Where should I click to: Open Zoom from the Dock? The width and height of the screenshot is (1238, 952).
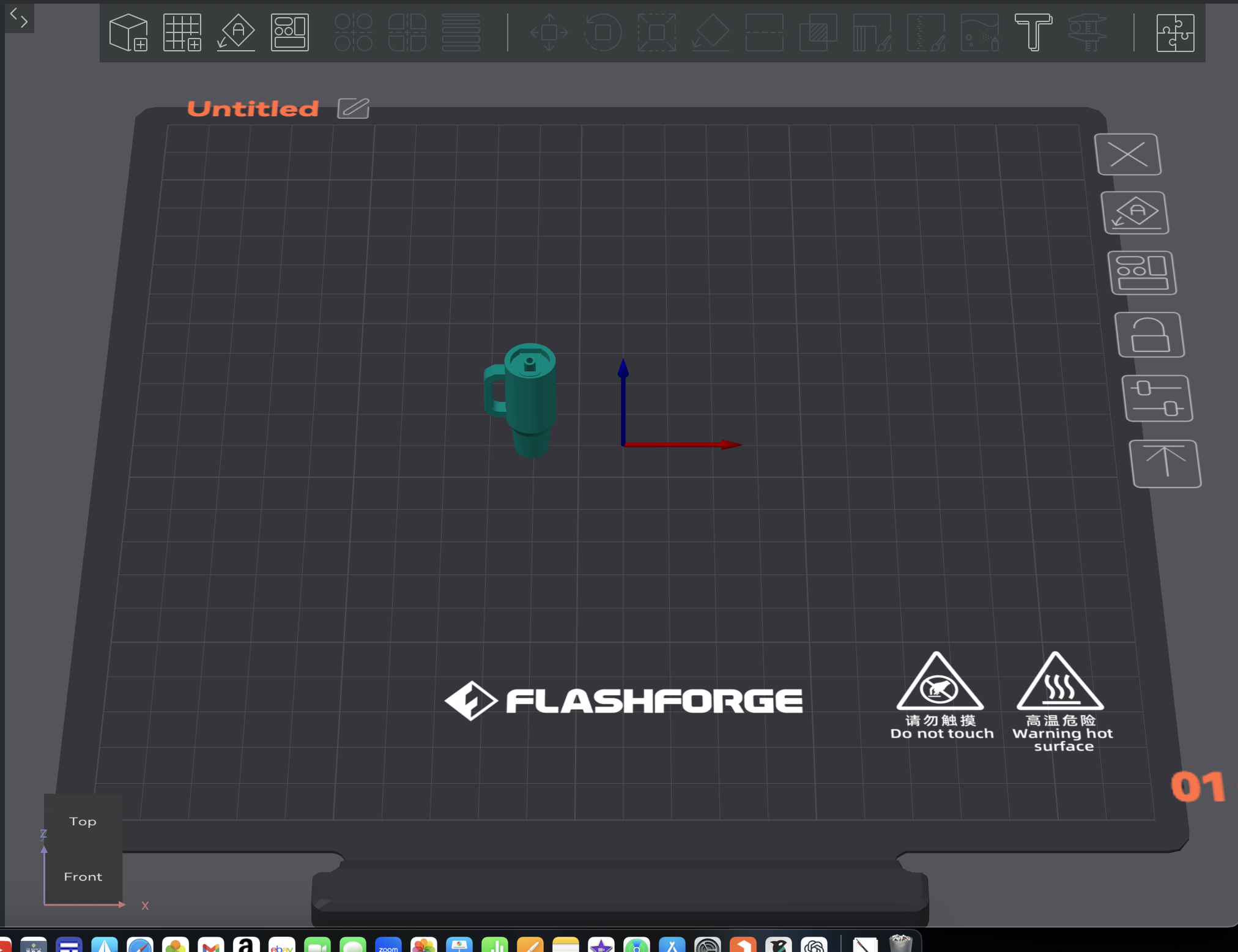pyautogui.click(x=388, y=945)
